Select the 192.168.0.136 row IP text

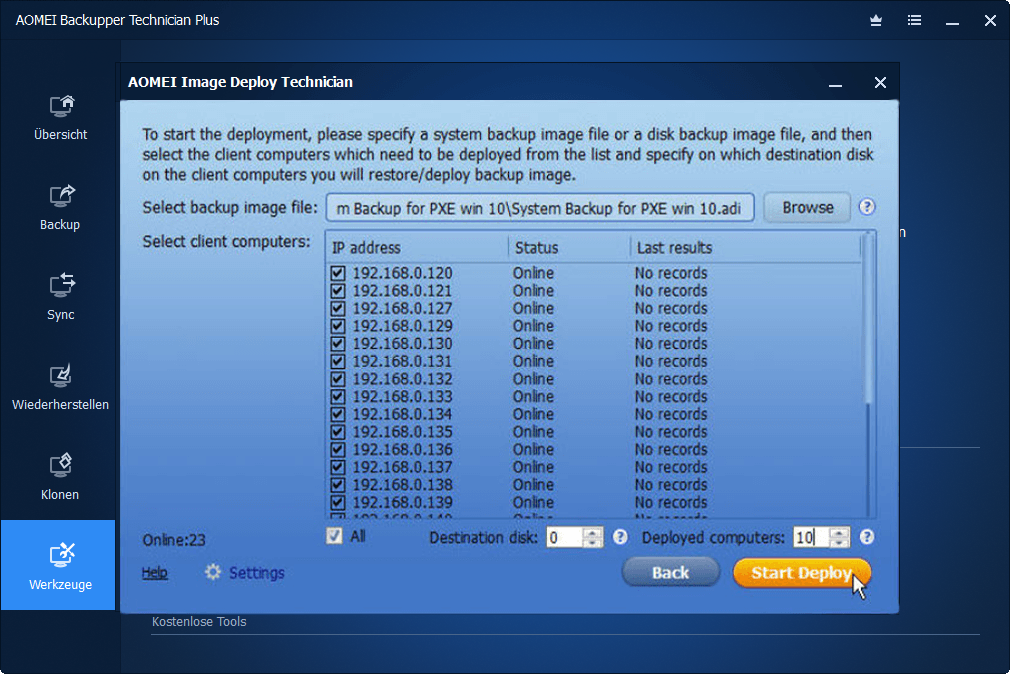pos(403,449)
